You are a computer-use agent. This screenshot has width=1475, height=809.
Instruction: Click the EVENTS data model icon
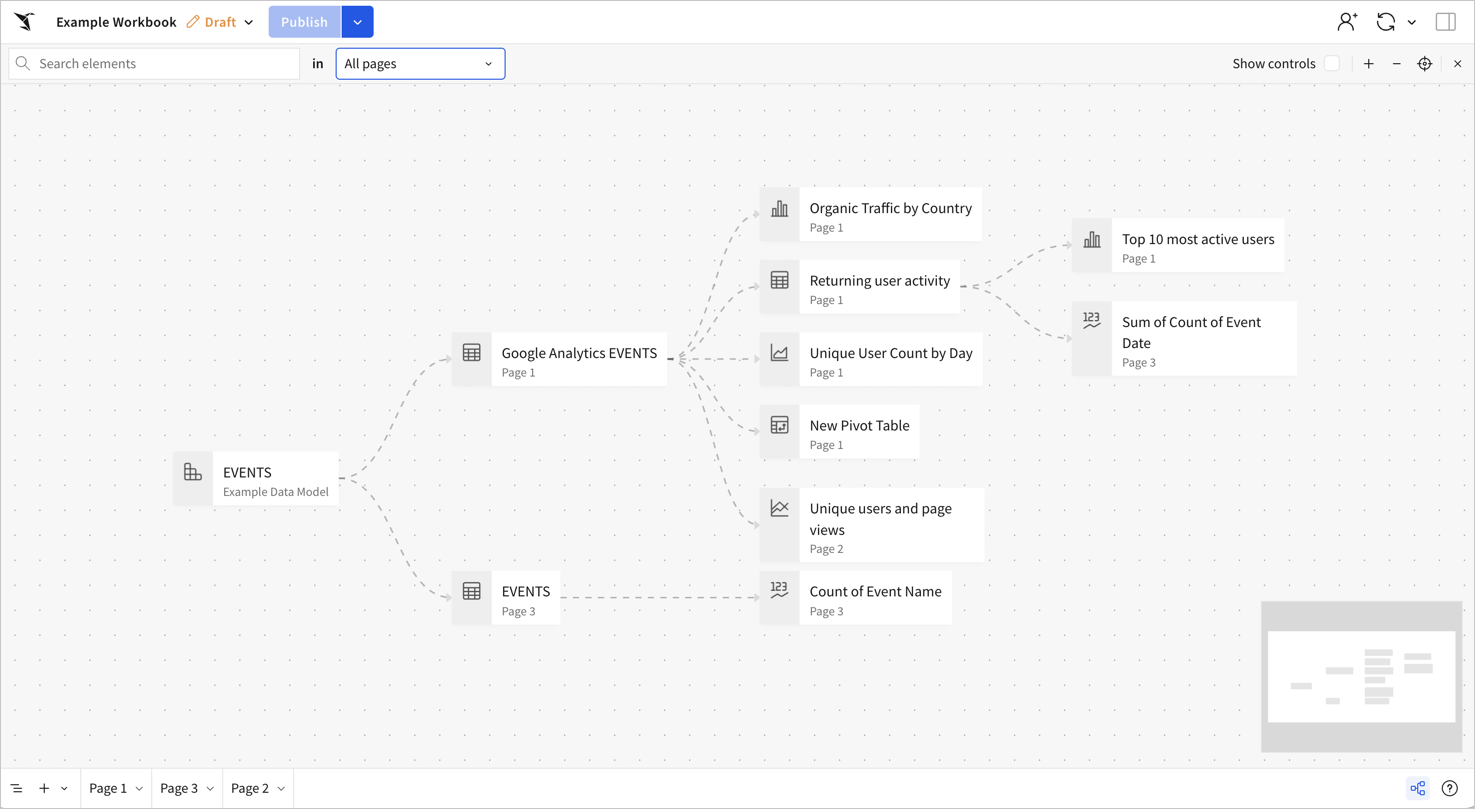point(193,472)
